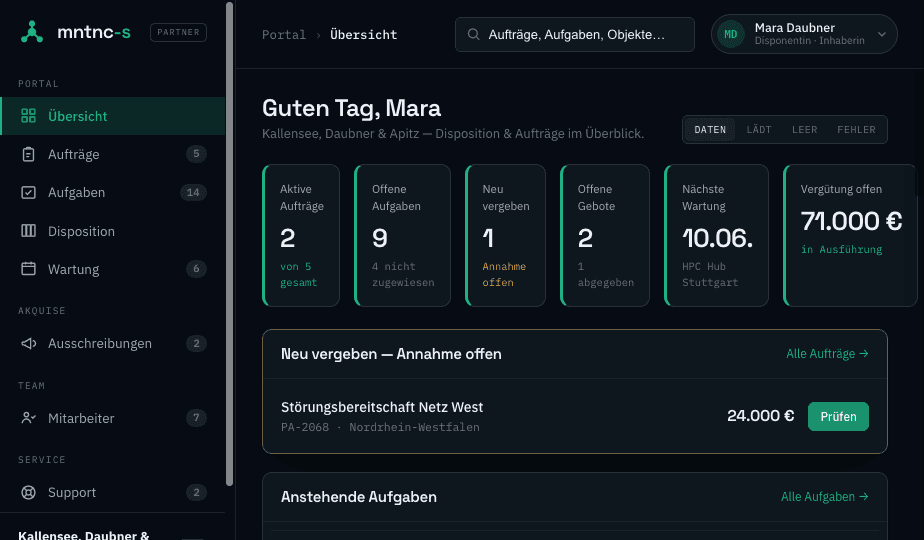
Task: Switch to the FEHLER state tab
Action: (856, 130)
